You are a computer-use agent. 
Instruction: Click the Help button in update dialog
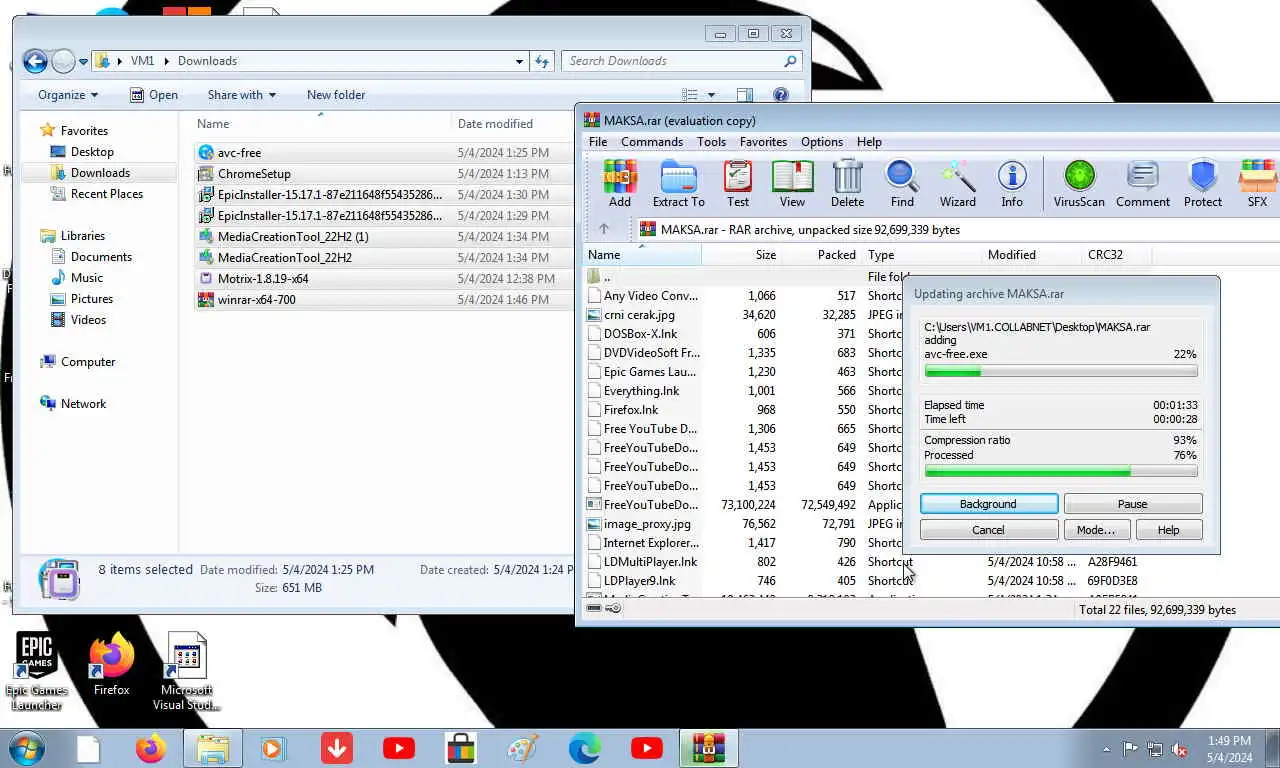point(1168,530)
